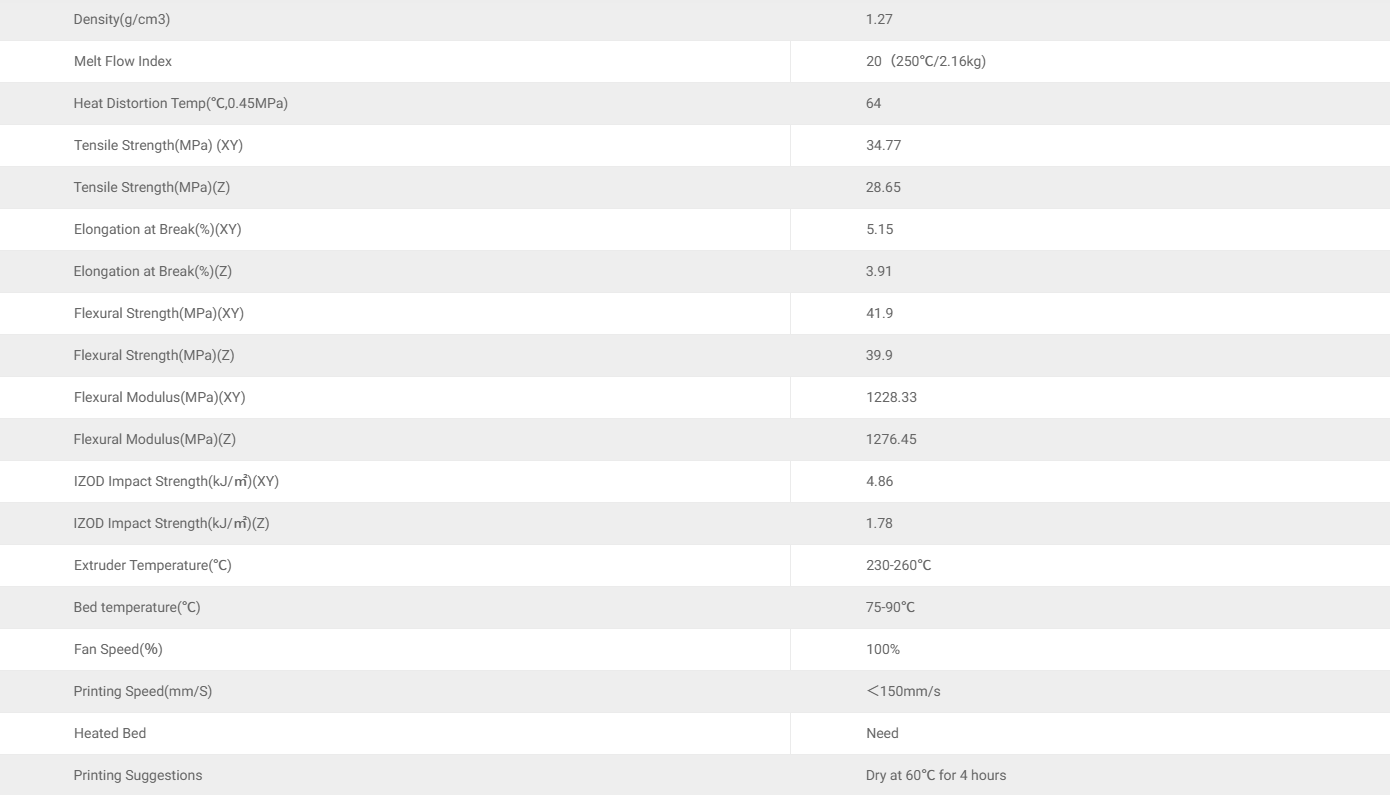
Task: Select the Flexural Modulus(MPa)(Z) label
Action: click(x=154, y=440)
